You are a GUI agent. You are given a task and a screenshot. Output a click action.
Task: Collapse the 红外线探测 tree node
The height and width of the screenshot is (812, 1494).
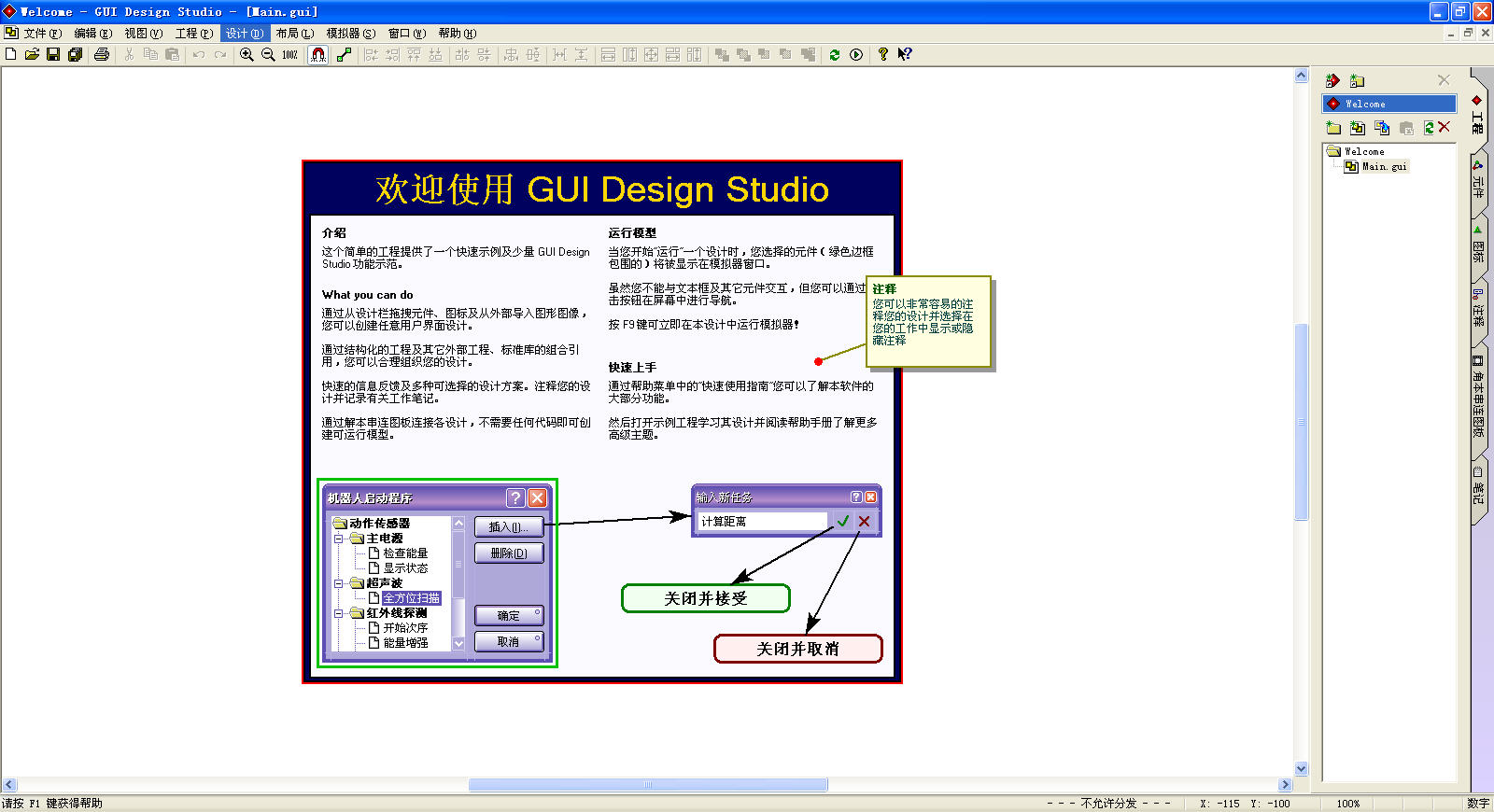pyautogui.click(x=339, y=613)
